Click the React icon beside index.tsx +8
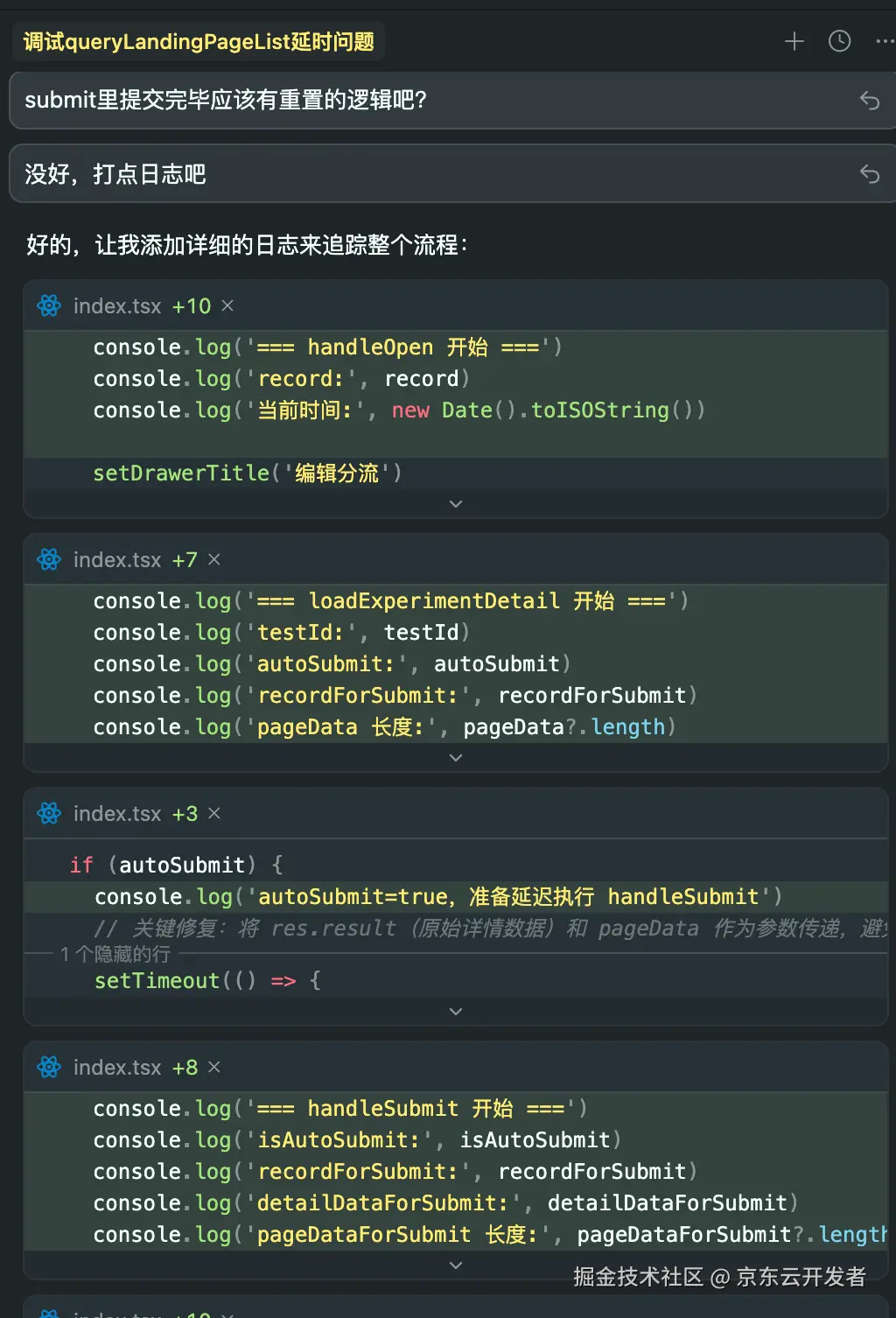896x1318 pixels. coord(49,1067)
